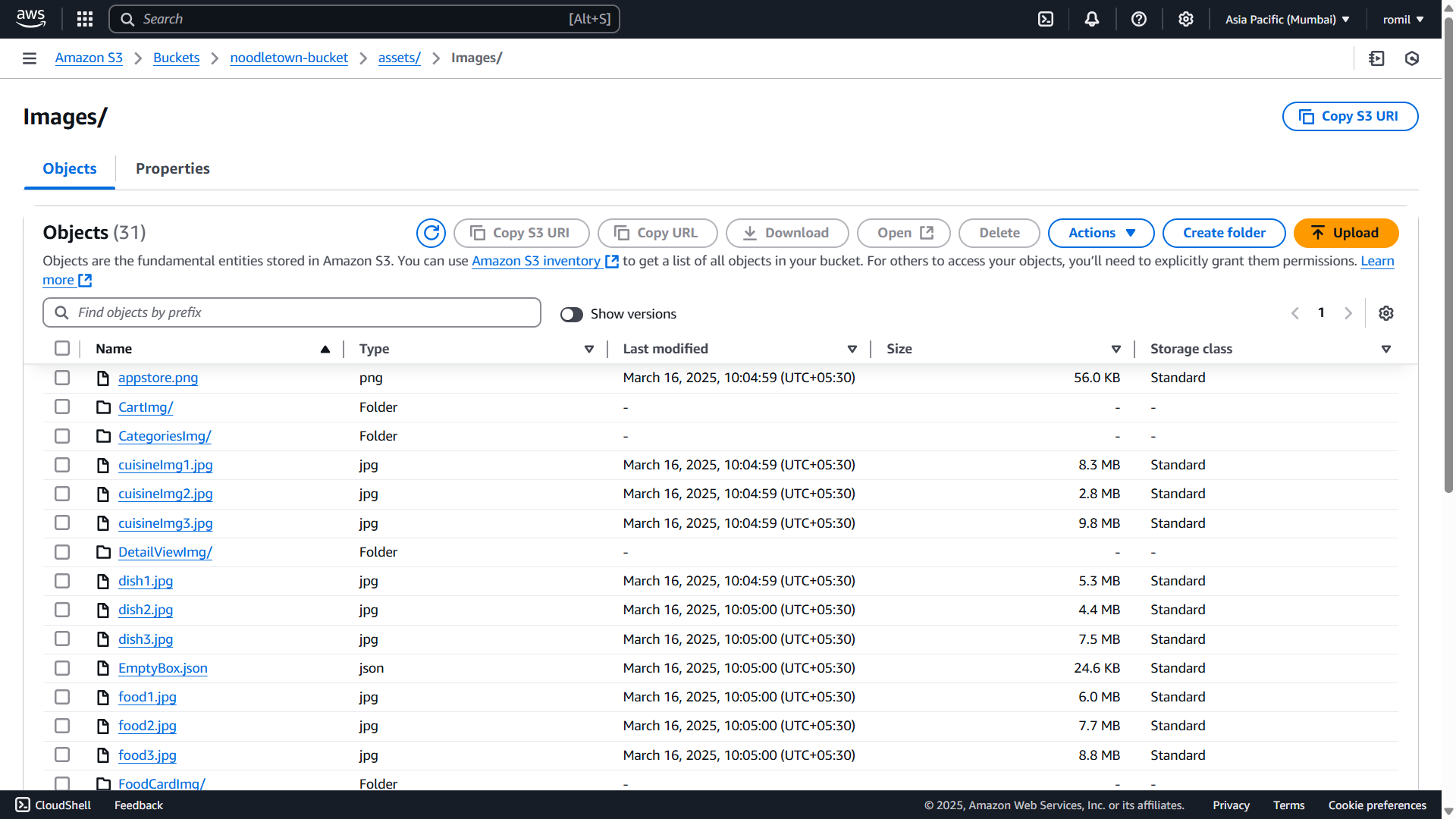Open the dish3.jpg object link
Screen dimensions: 1456x819
coord(146,639)
